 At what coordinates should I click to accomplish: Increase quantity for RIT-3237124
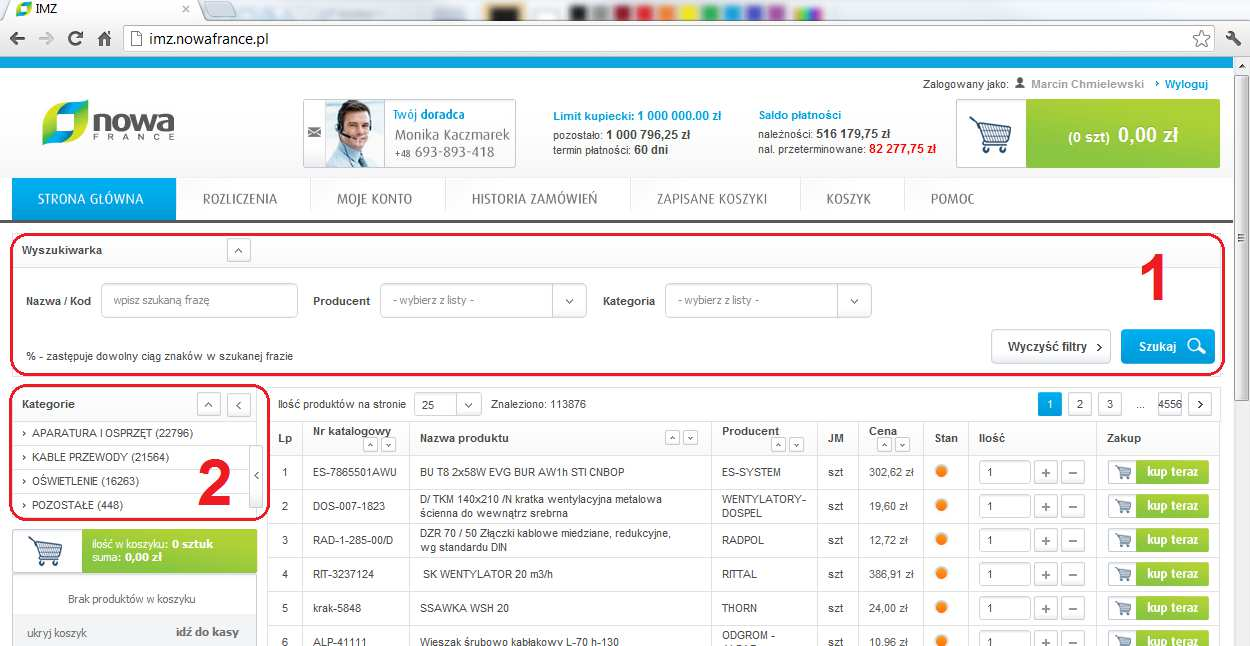[x=1044, y=574]
